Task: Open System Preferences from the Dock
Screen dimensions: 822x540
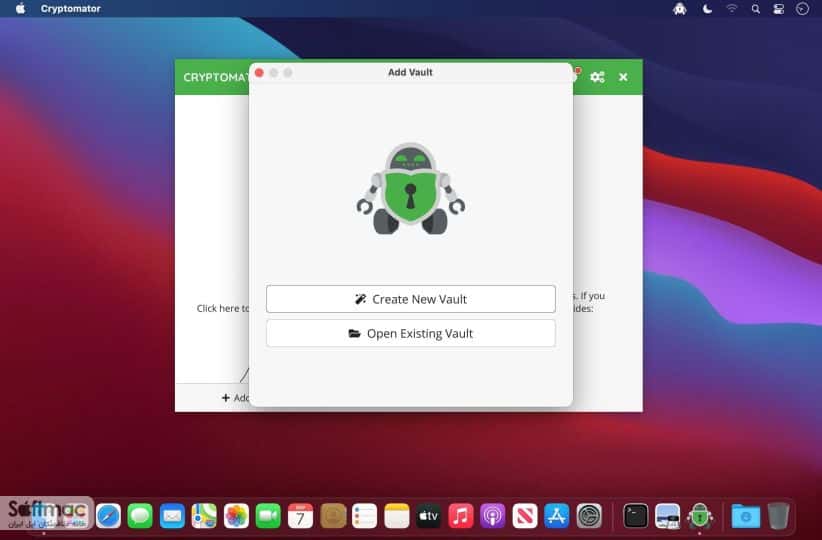Action: coord(589,516)
